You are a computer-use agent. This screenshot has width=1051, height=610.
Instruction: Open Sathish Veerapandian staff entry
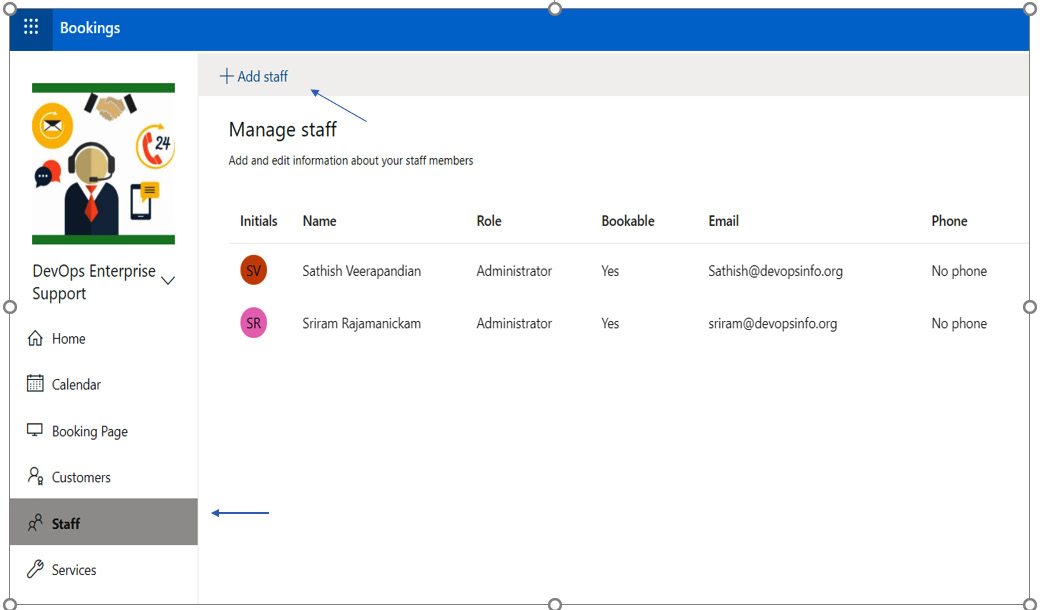[361, 271]
